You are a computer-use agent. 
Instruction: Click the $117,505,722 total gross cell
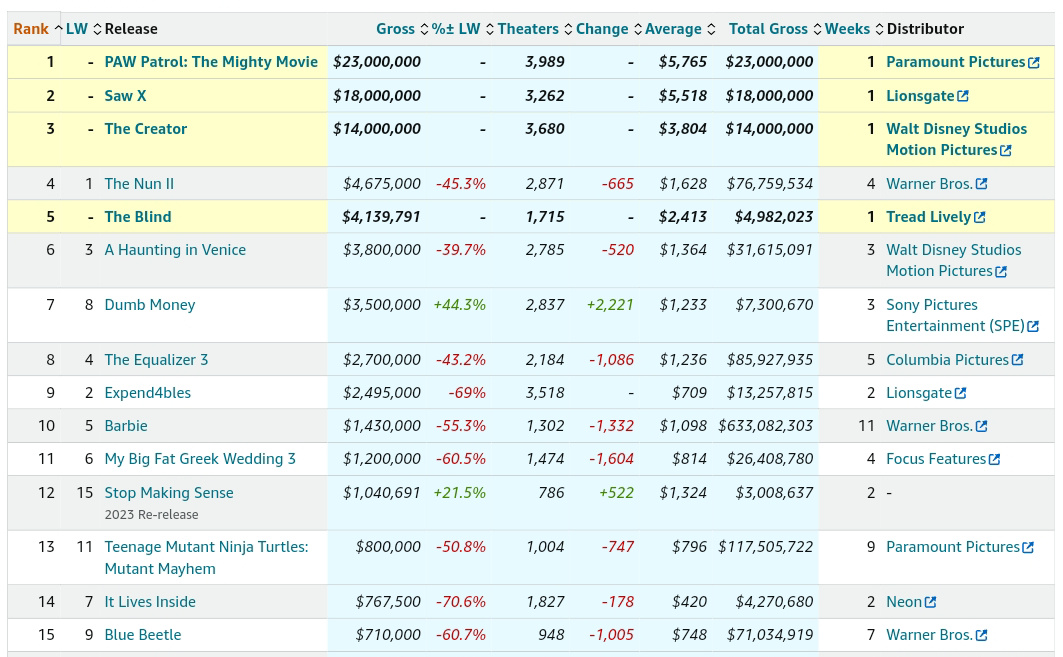(x=765, y=547)
